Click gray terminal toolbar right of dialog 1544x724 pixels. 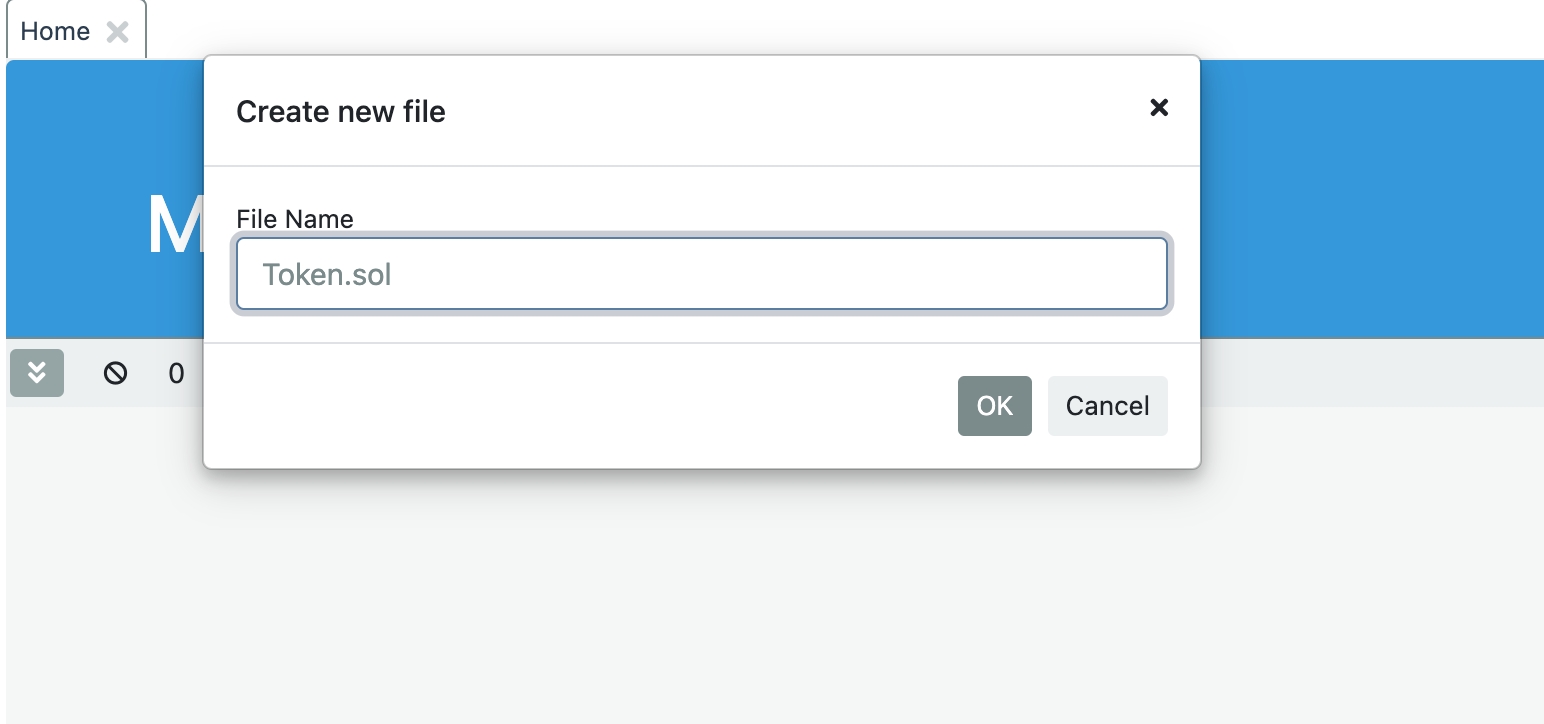pyautogui.click(x=1370, y=373)
